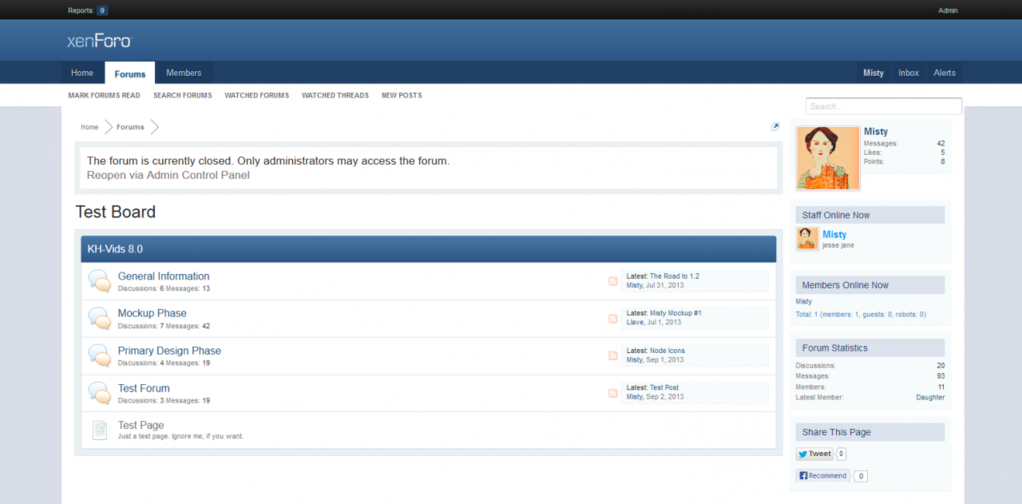Viewport: 1022px width, 504px height.
Task: Click the Mockup Phase forum node icon
Action: click(x=99, y=319)
